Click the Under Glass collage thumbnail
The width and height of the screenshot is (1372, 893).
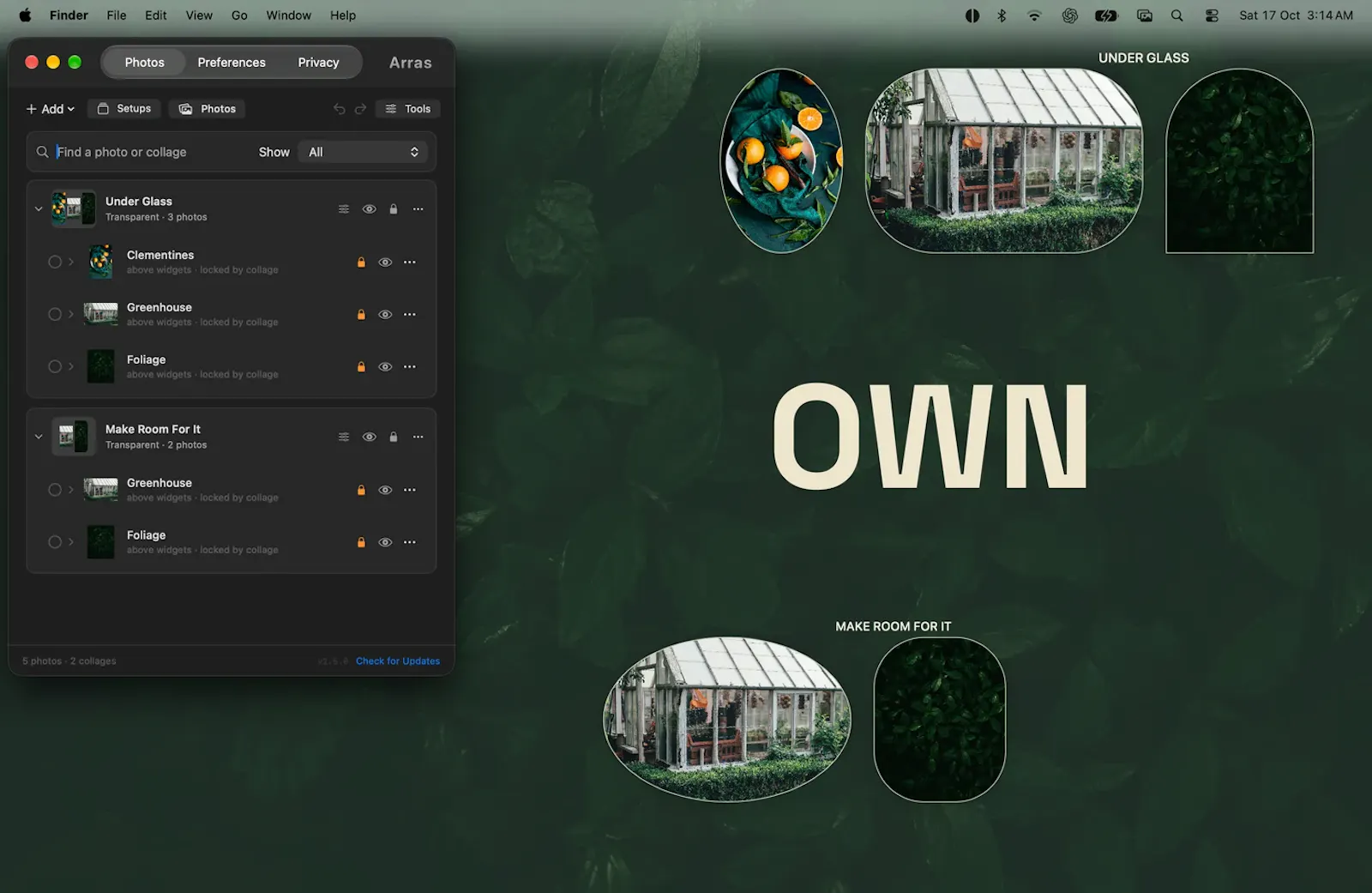point(74,208)
